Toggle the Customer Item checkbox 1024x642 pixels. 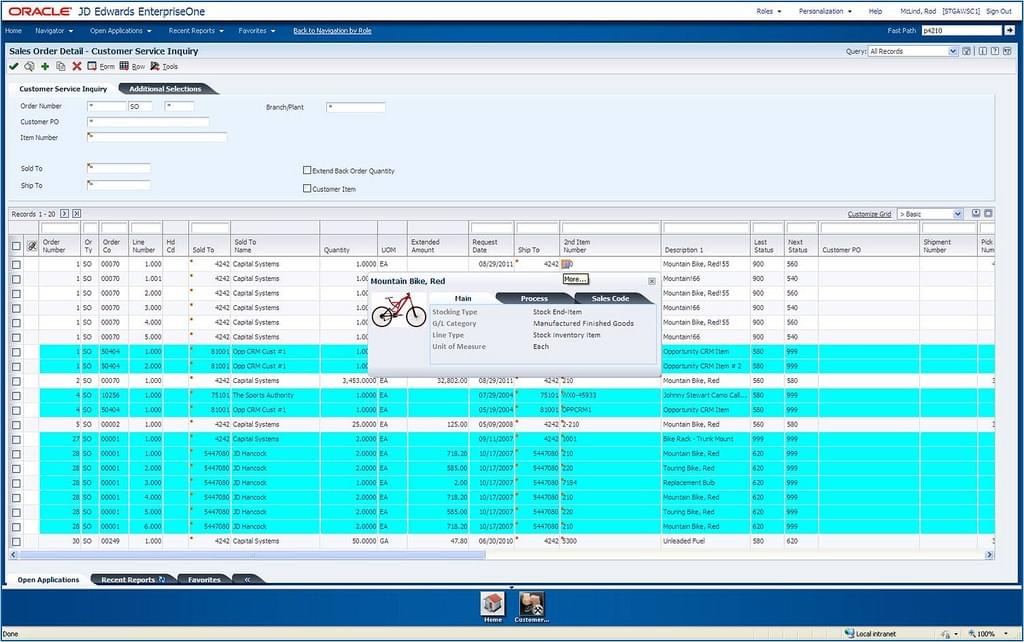307,189
